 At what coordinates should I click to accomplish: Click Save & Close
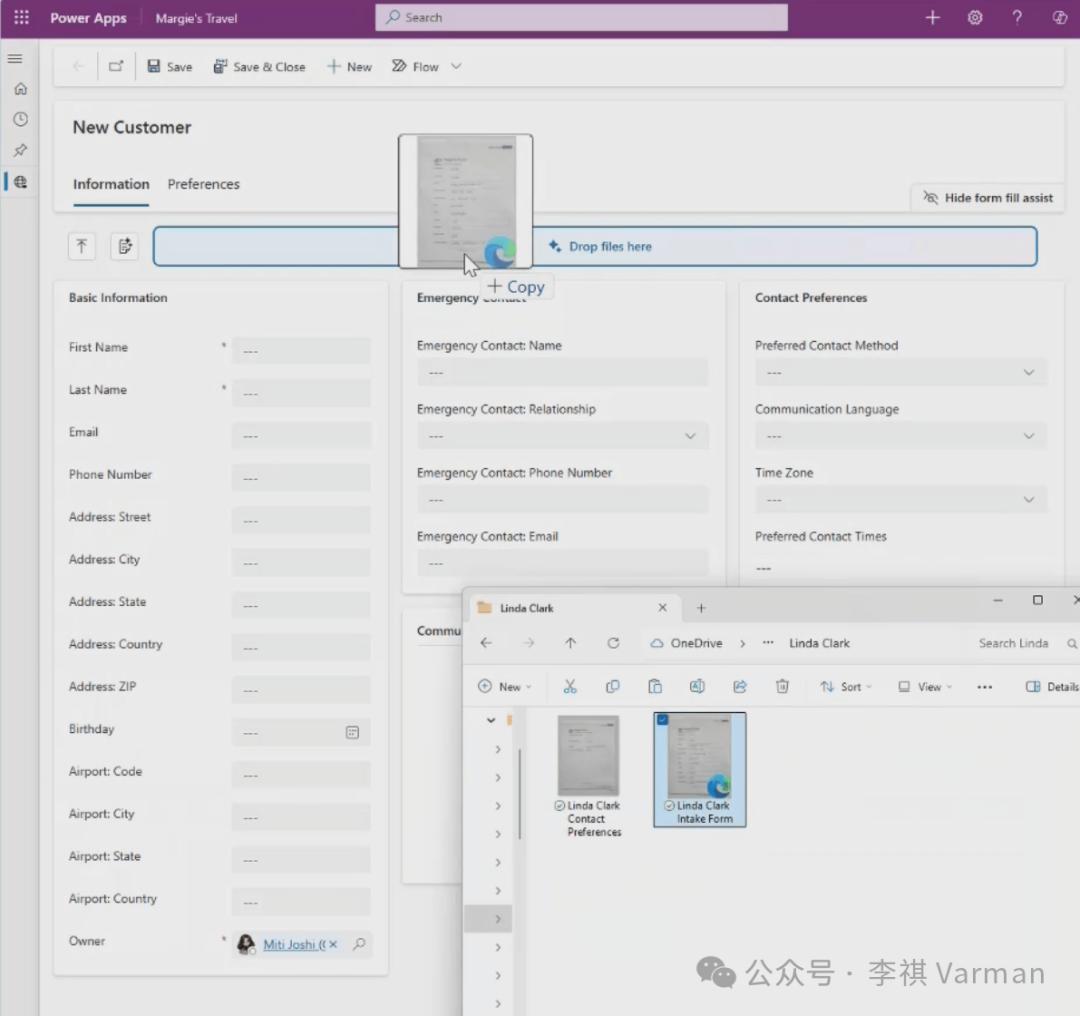(259, 66)
